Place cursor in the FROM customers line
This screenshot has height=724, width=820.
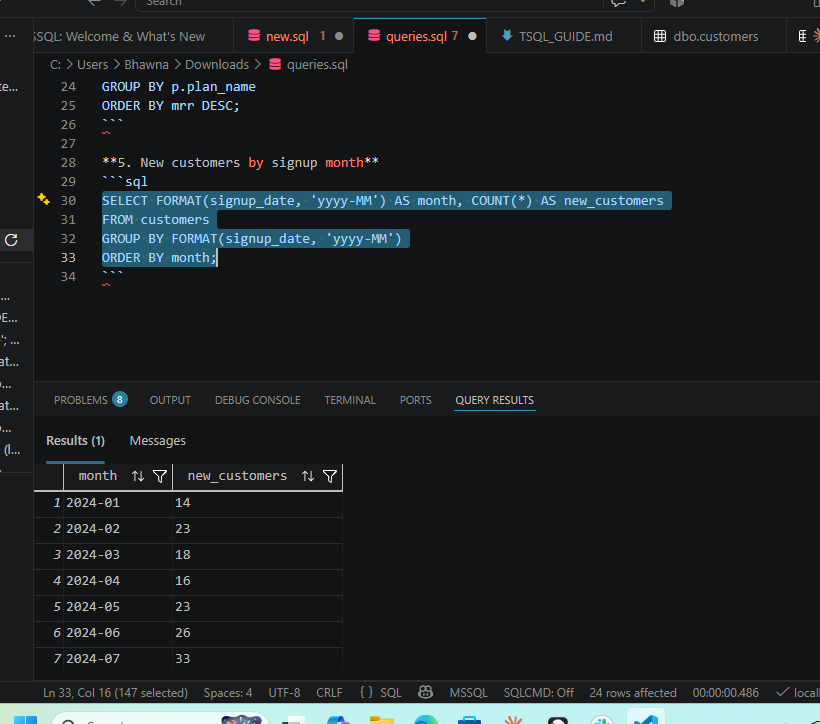[155, 220]
